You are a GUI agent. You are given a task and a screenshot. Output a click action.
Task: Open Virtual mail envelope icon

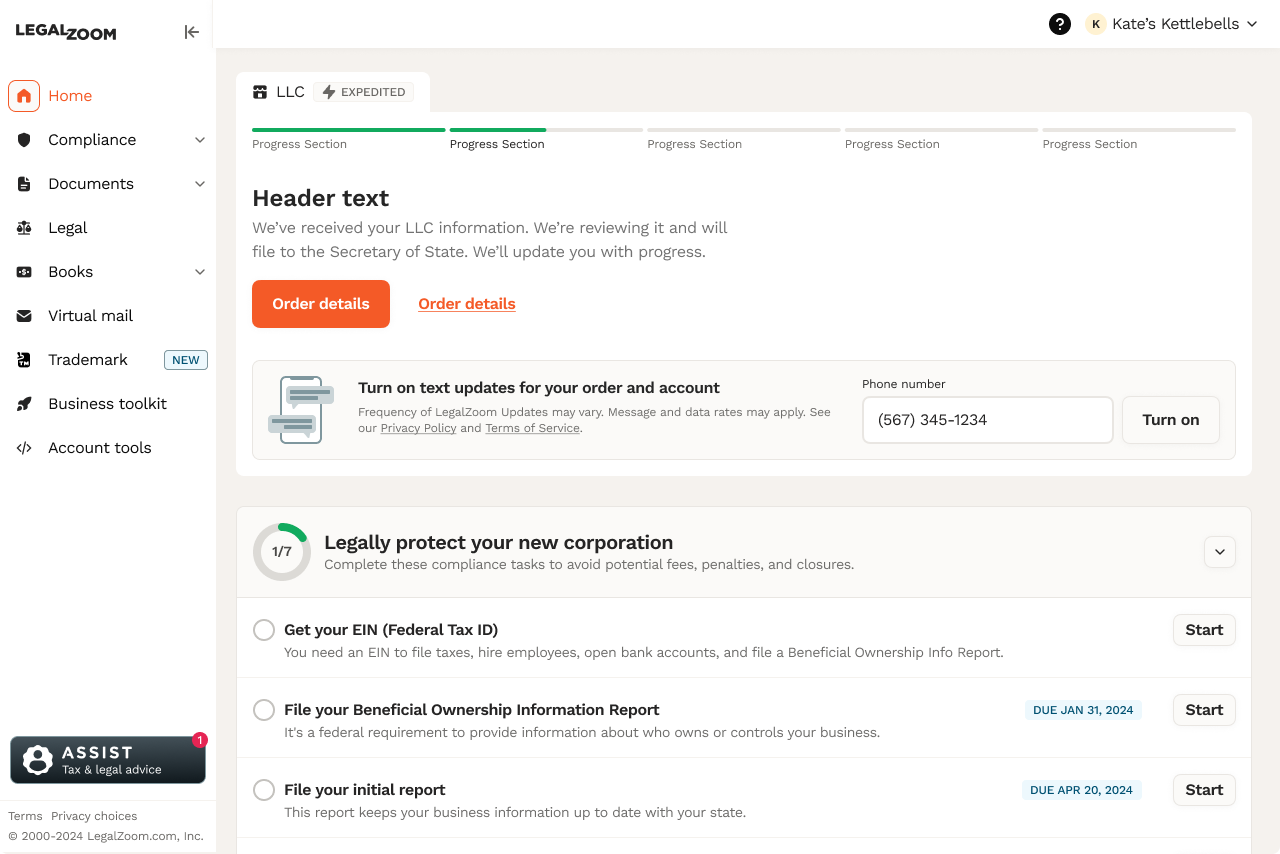pyautogui.click(x=24, y=316)
